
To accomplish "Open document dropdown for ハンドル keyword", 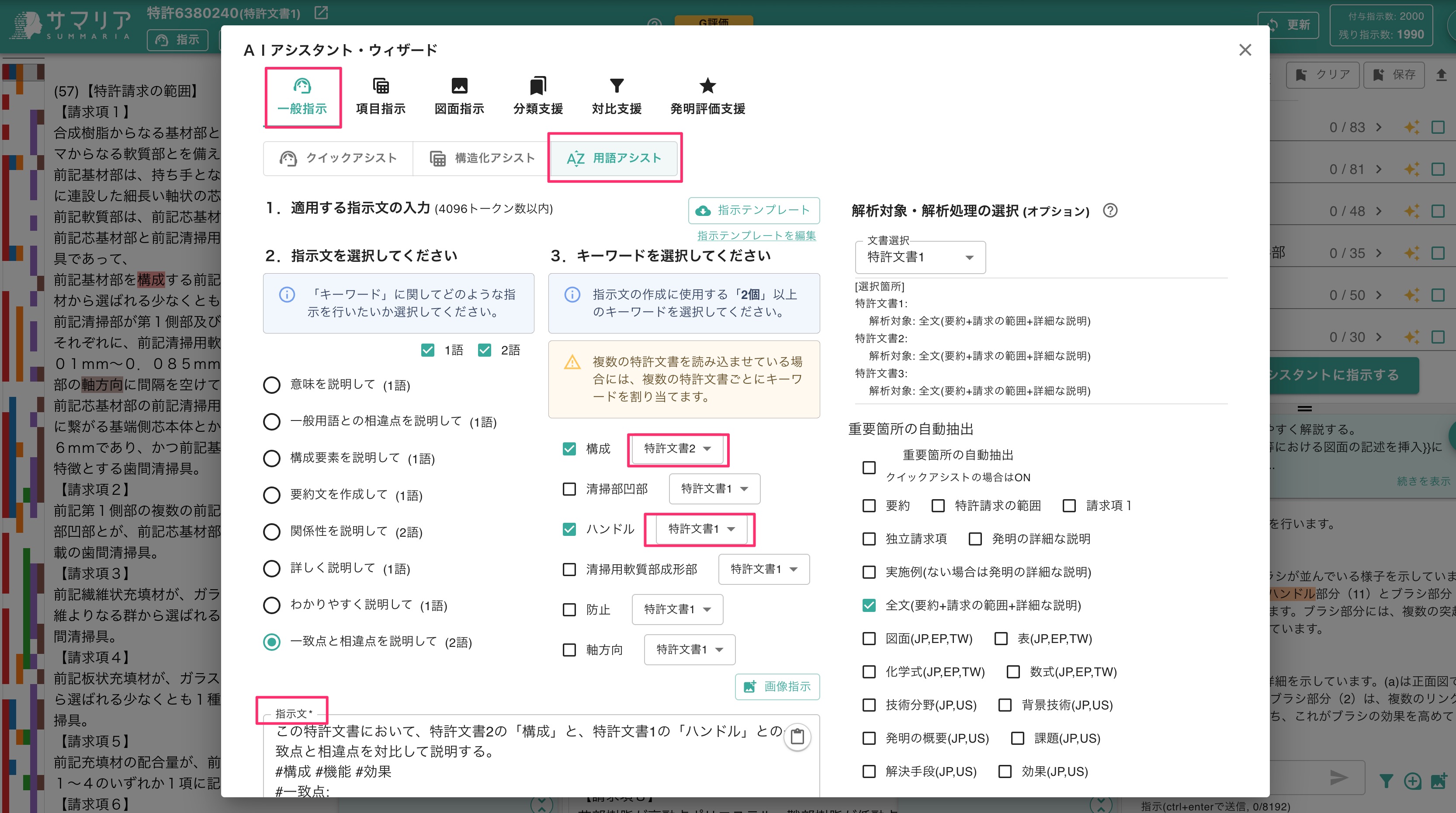I will point(701,529).
